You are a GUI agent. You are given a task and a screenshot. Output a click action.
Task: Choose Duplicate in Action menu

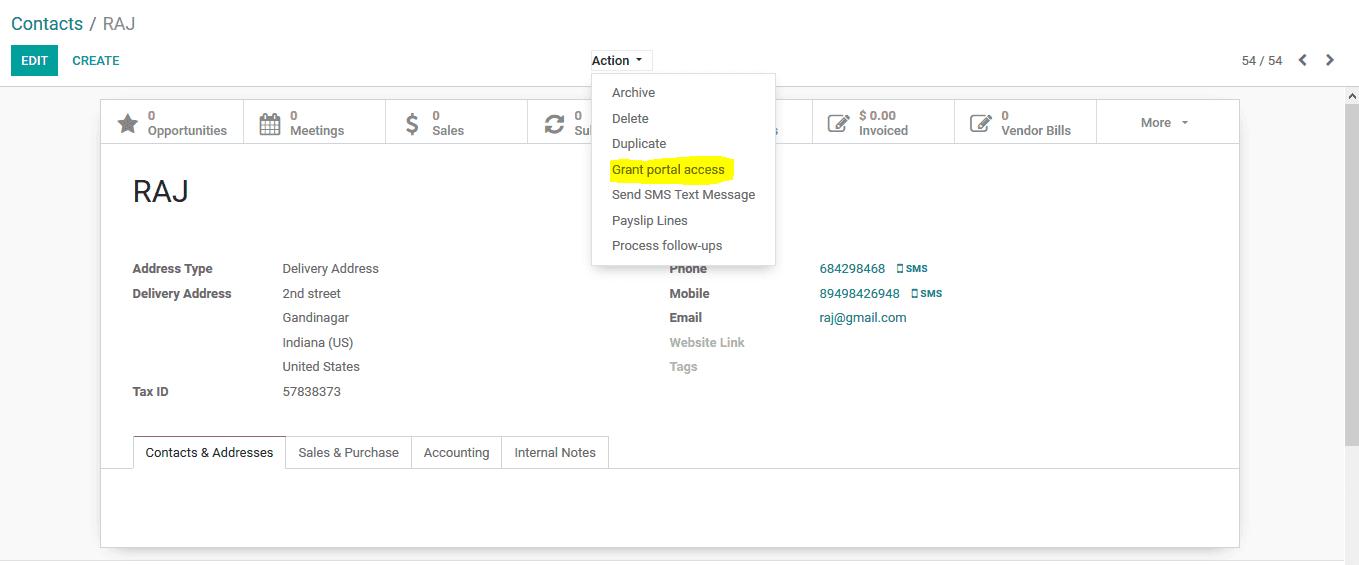(x=639, y=144)
